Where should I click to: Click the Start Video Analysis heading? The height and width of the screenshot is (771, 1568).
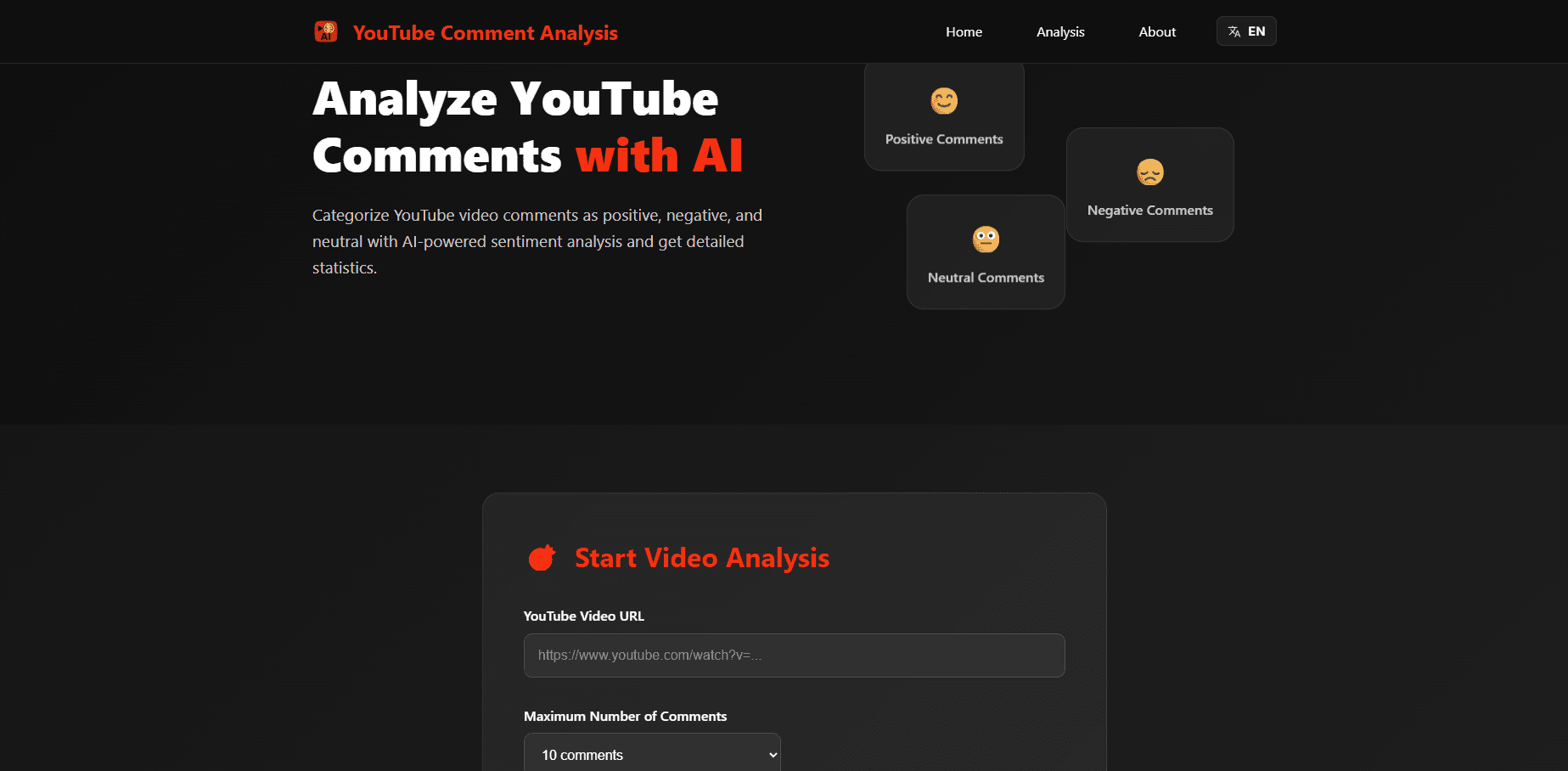click(x=702, y=558)
